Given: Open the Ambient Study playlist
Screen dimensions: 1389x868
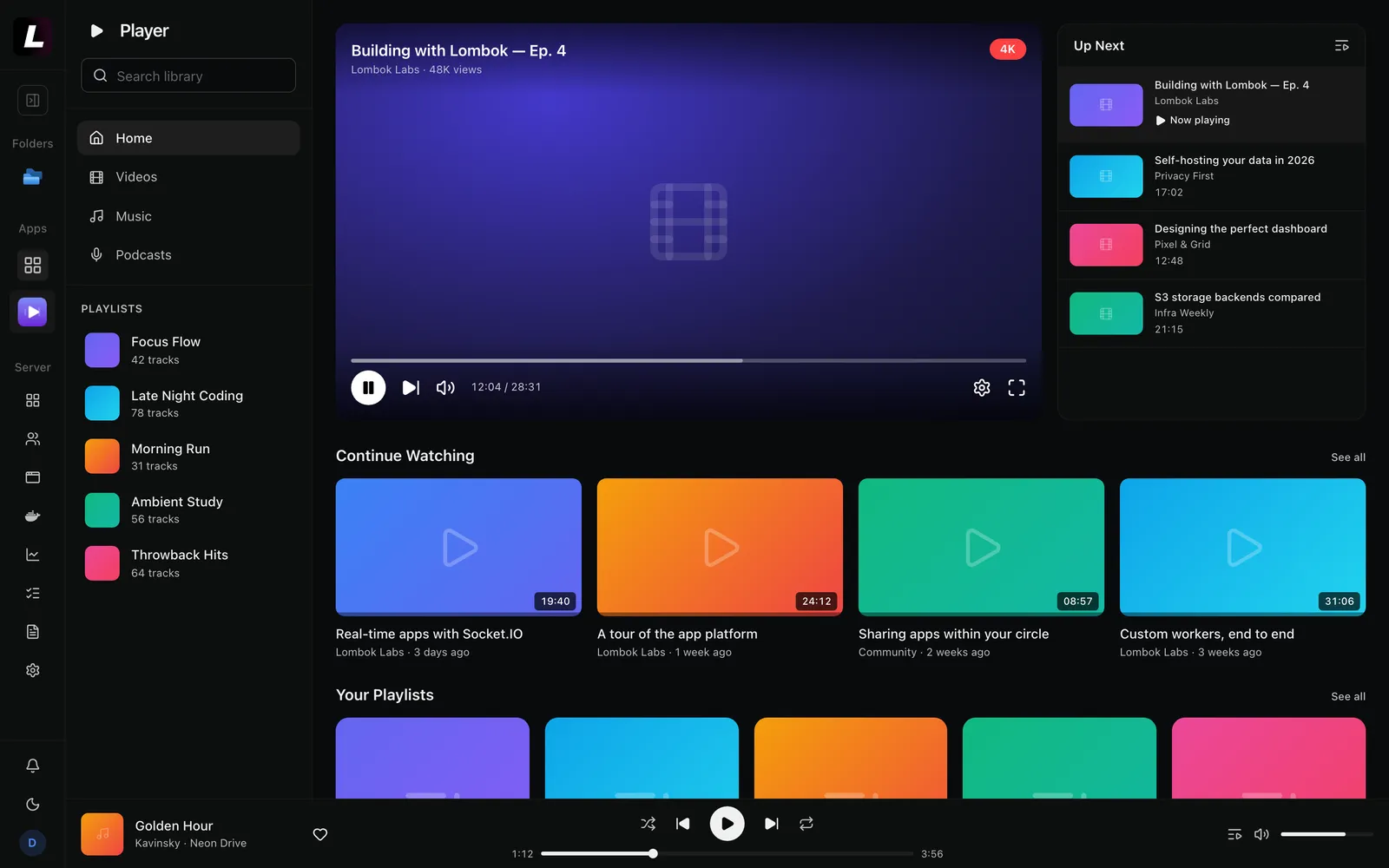Looking at the screenshot, I should (x=188, y=510).
